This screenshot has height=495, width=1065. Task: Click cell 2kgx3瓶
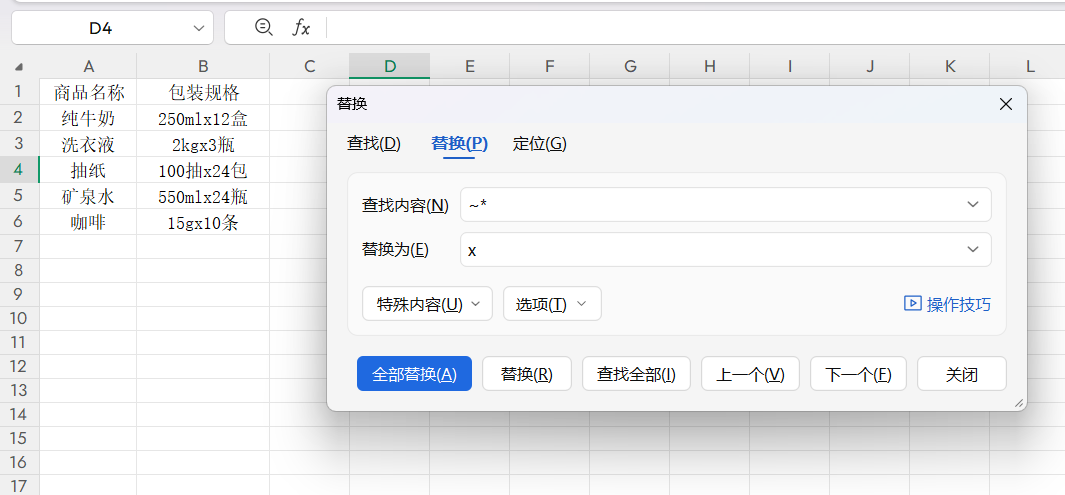[x=203, y=144]
